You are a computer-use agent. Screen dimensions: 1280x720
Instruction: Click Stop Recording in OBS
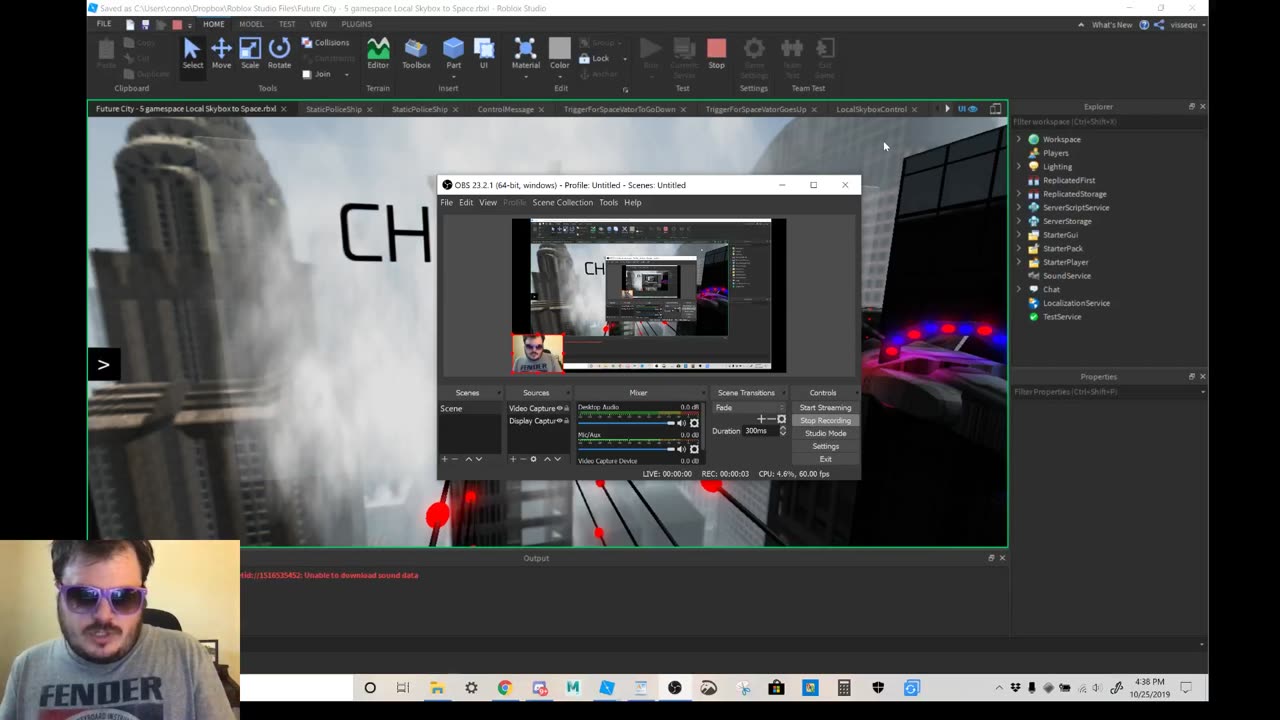click(x=825, y=421)
